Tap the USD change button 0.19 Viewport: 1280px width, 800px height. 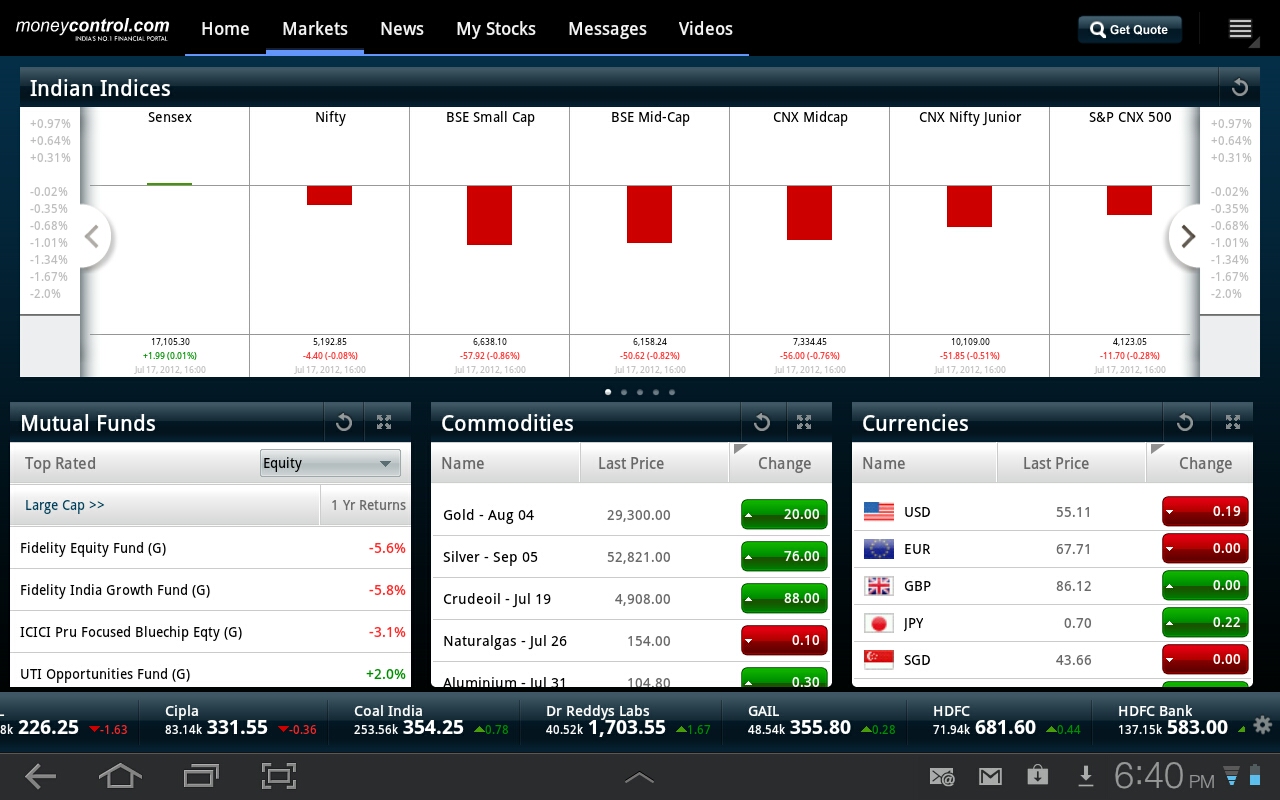click(1205, 511)
